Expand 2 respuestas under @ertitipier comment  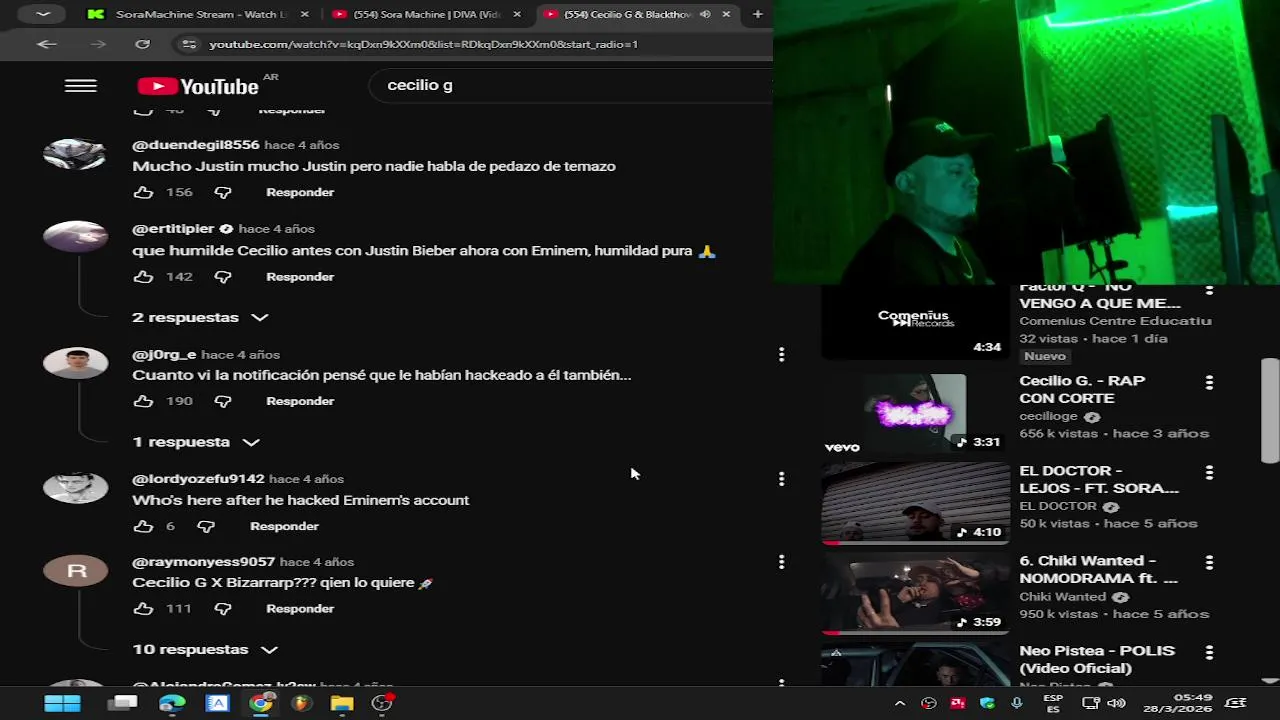point(200,317)
